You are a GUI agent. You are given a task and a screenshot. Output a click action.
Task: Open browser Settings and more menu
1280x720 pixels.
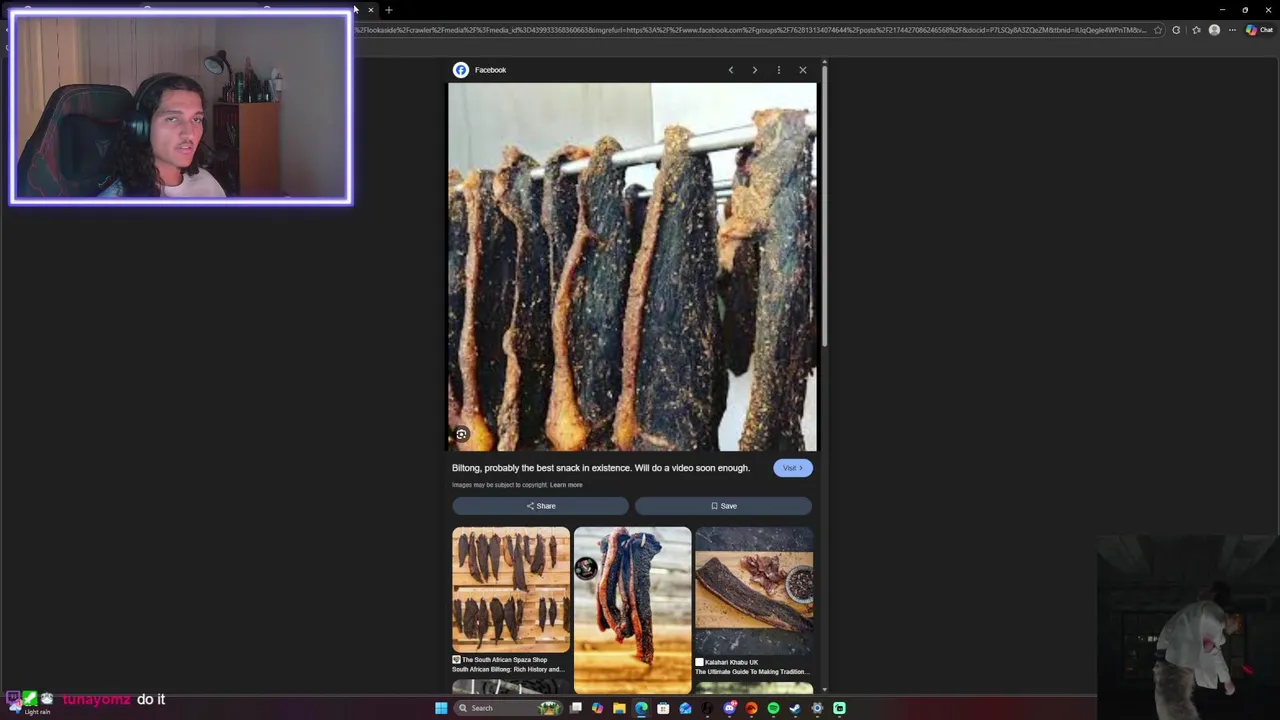(x=1232, y=30)
